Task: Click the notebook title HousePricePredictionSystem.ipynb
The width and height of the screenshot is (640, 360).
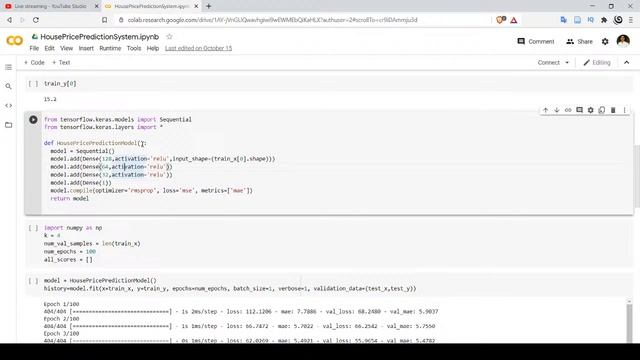Action: [100, 37]
